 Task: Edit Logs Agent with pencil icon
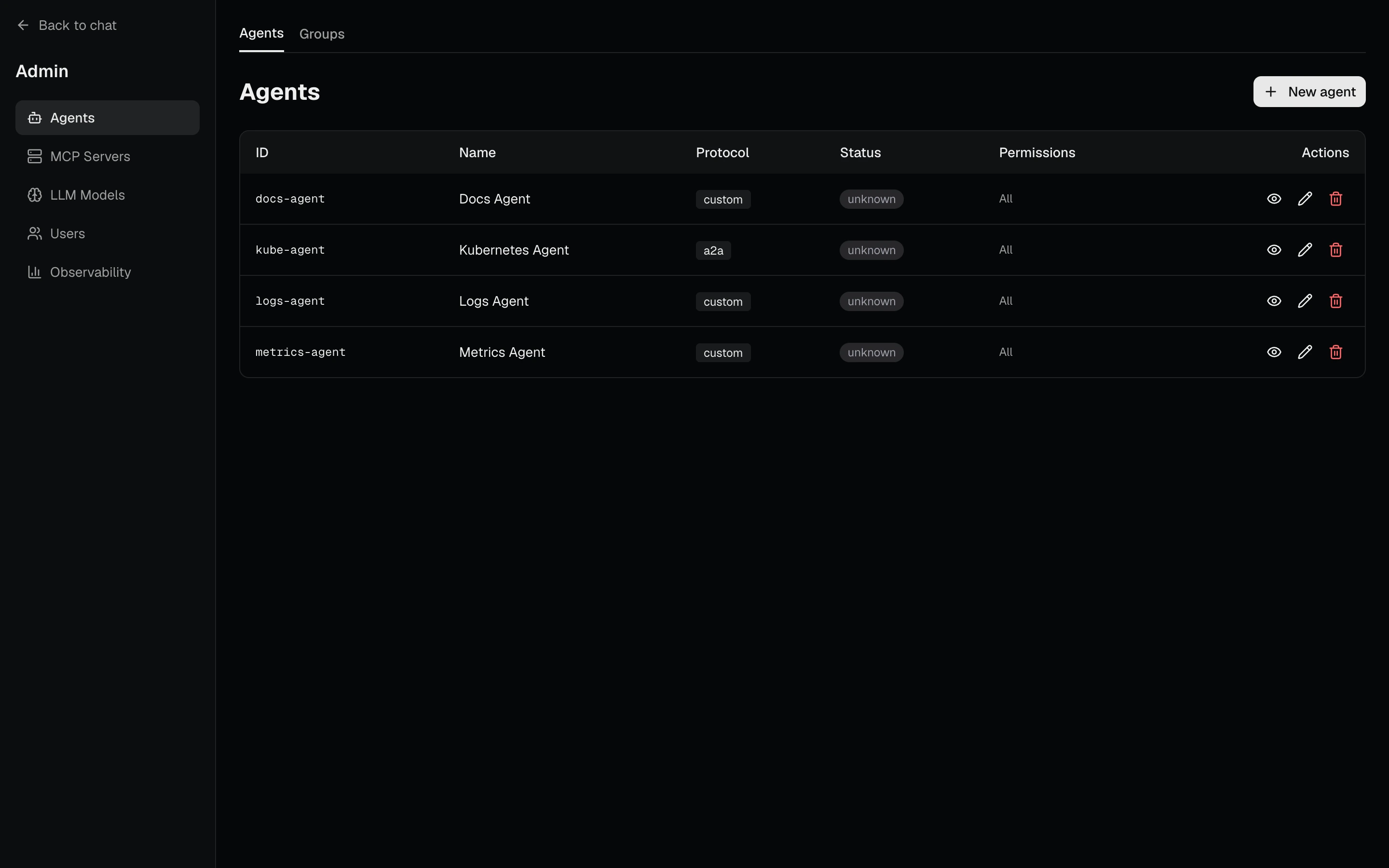(1305, 301)
